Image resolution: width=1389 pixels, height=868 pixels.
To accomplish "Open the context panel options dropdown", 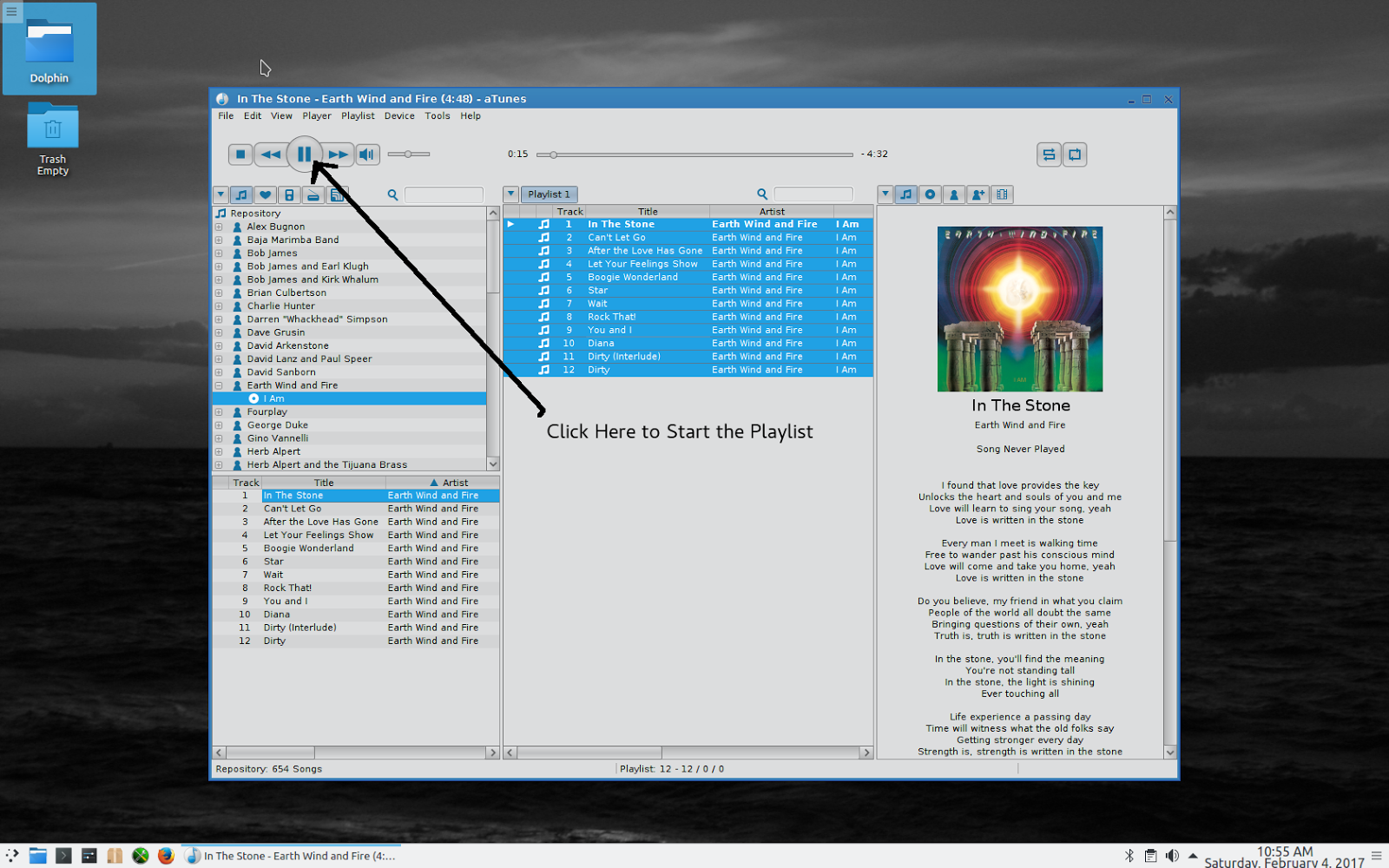I will pyautogui.click(x=885, y=194).
